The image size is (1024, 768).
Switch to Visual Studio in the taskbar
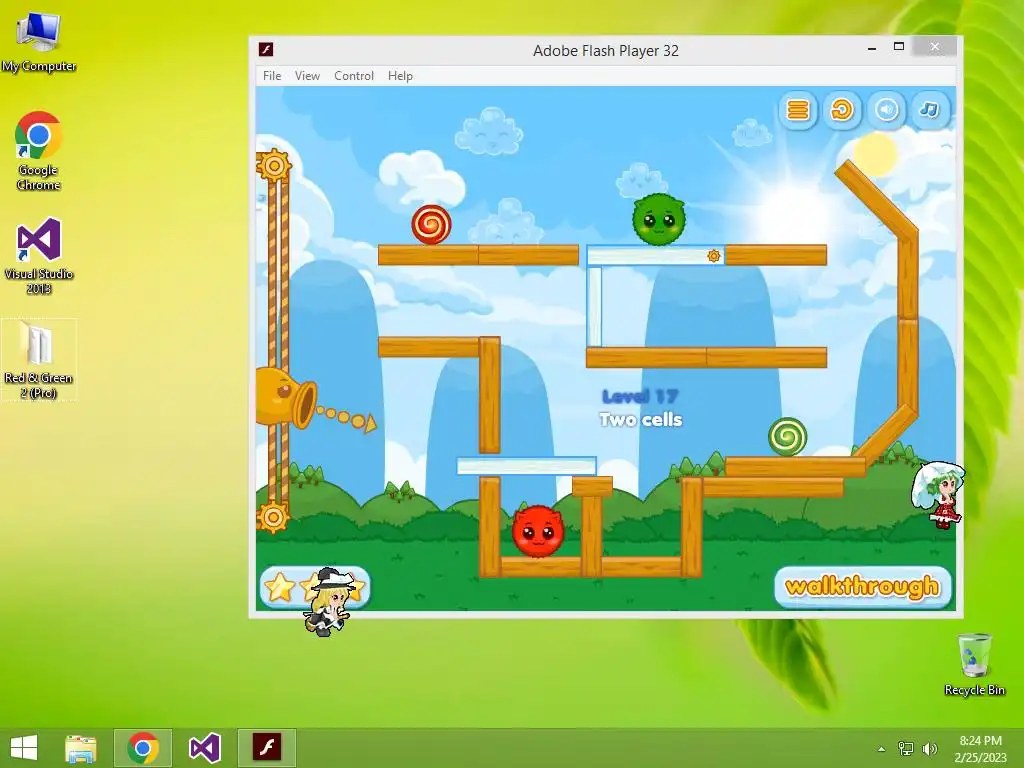(x=204, y=748)
